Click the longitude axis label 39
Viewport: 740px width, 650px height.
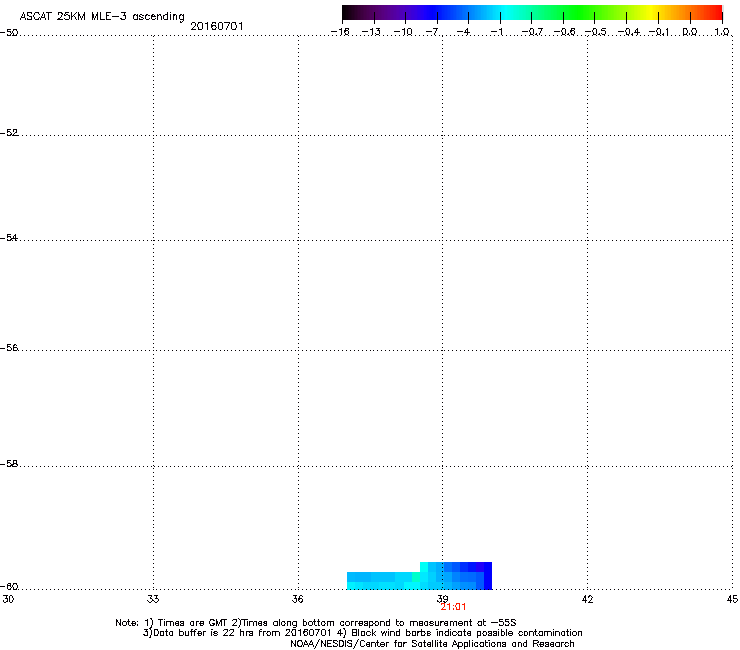442,599
